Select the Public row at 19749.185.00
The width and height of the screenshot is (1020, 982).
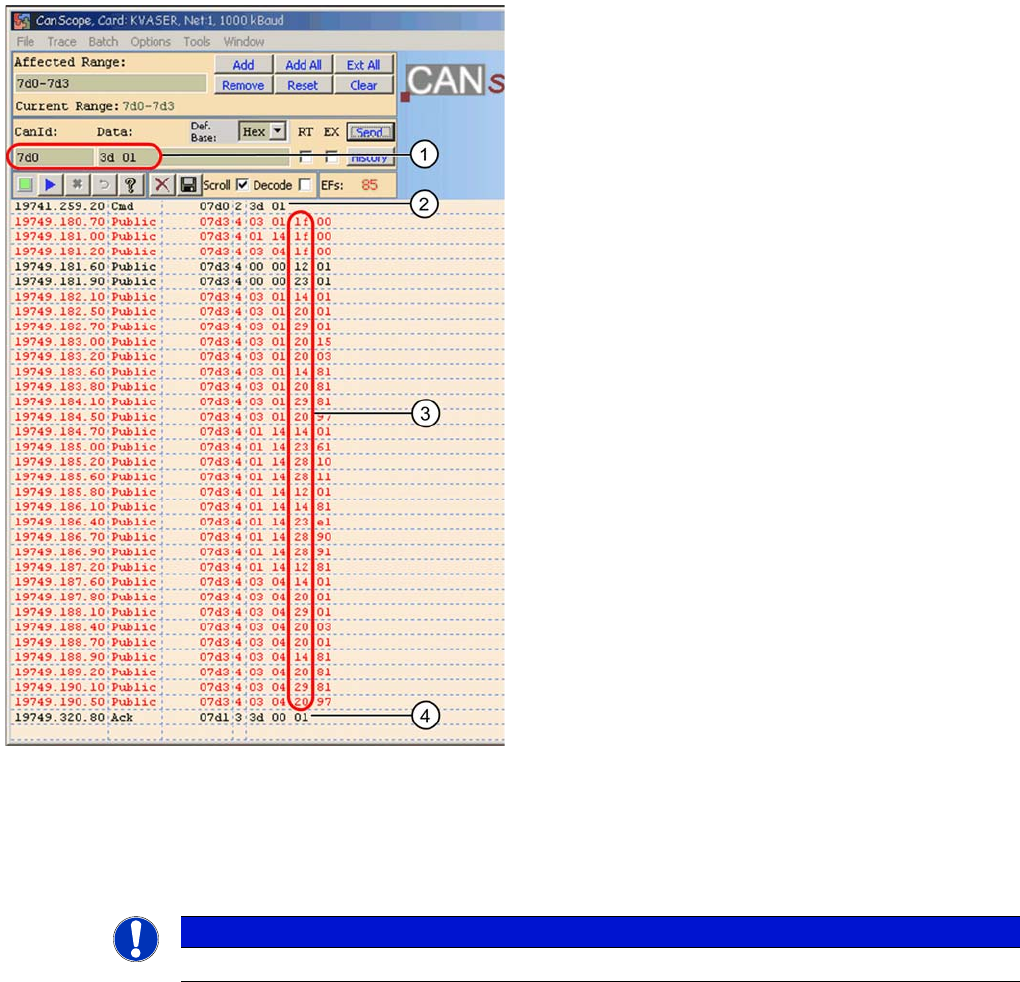tap(257, 447)
